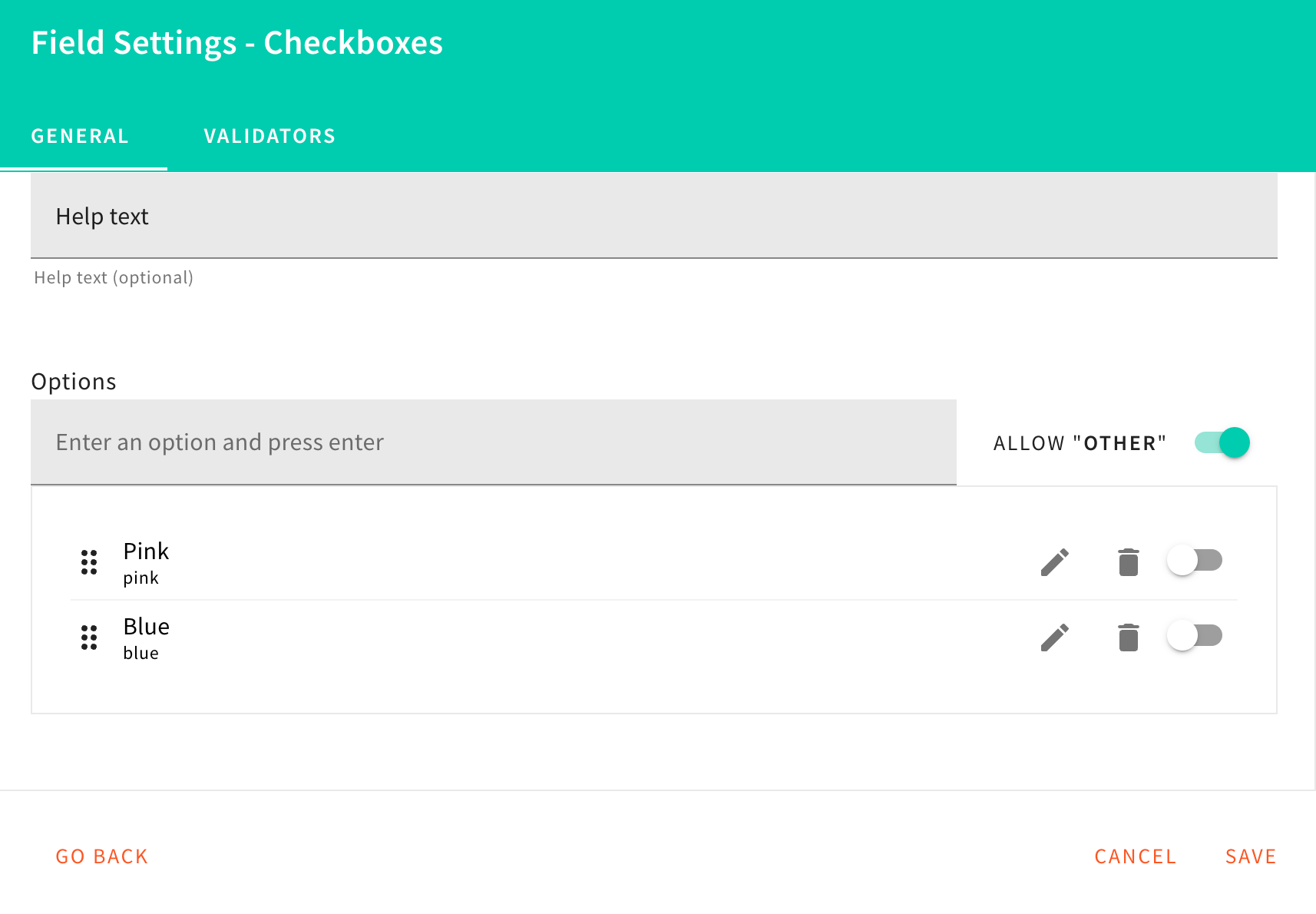
Task: Click the Options section heading
Action: tap(74, 382)
